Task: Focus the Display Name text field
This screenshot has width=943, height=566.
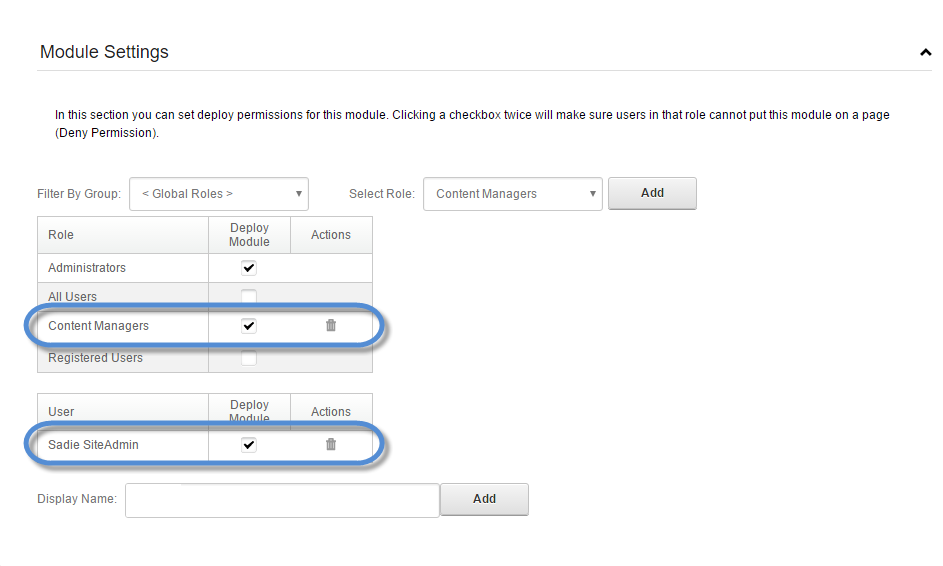Action: [282, 500]
